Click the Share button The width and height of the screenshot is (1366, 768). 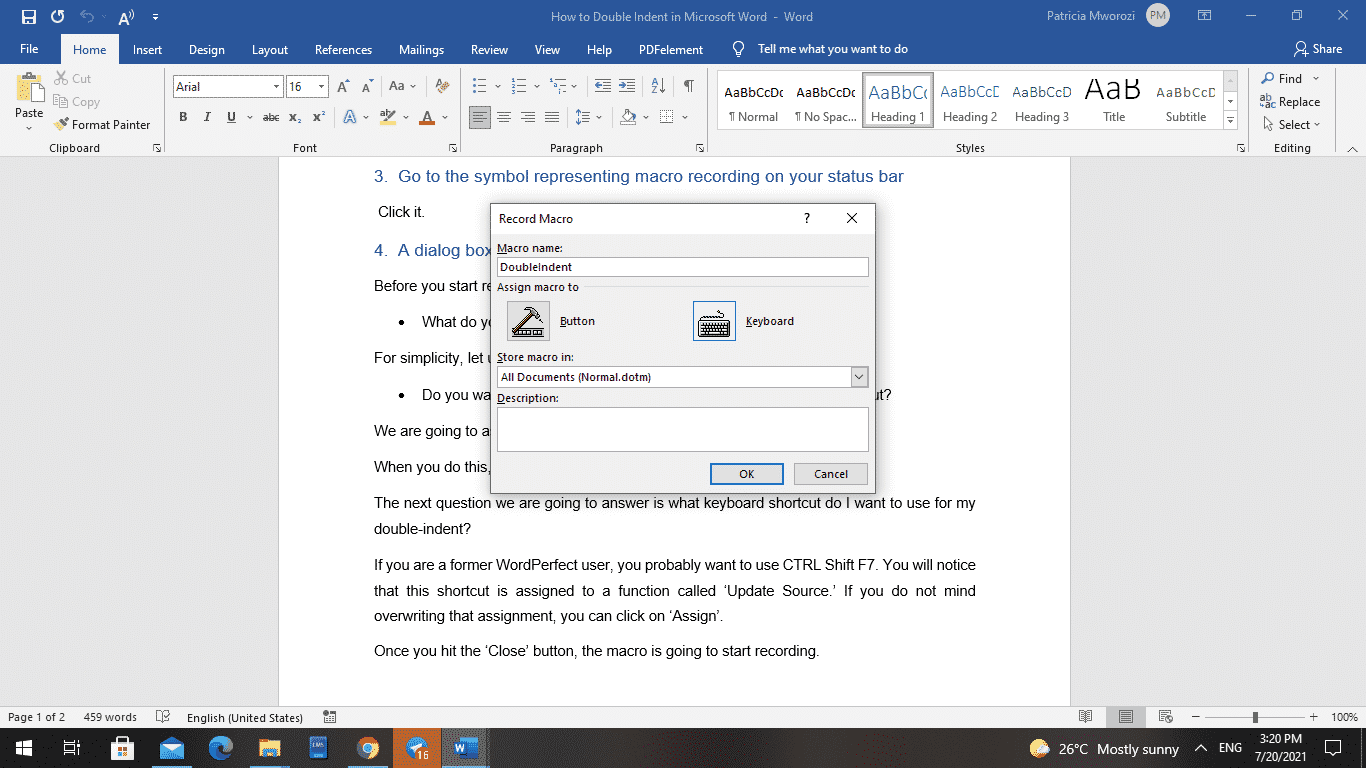(1318, 49)
